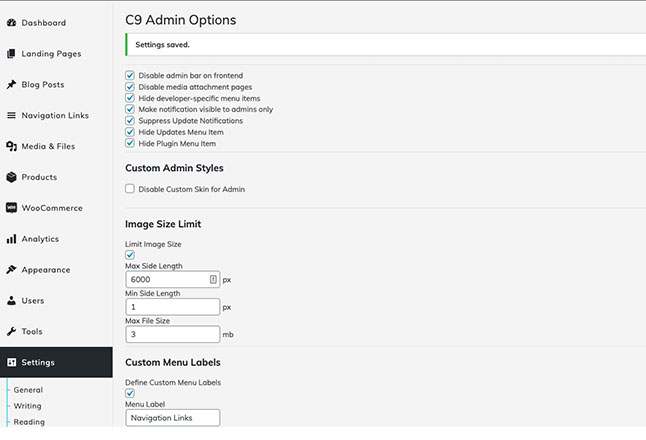Click the Analytics bar chart icon
The width and height of the screenshot is (646, 440).
pyautogui.click(x=12, y=239)
